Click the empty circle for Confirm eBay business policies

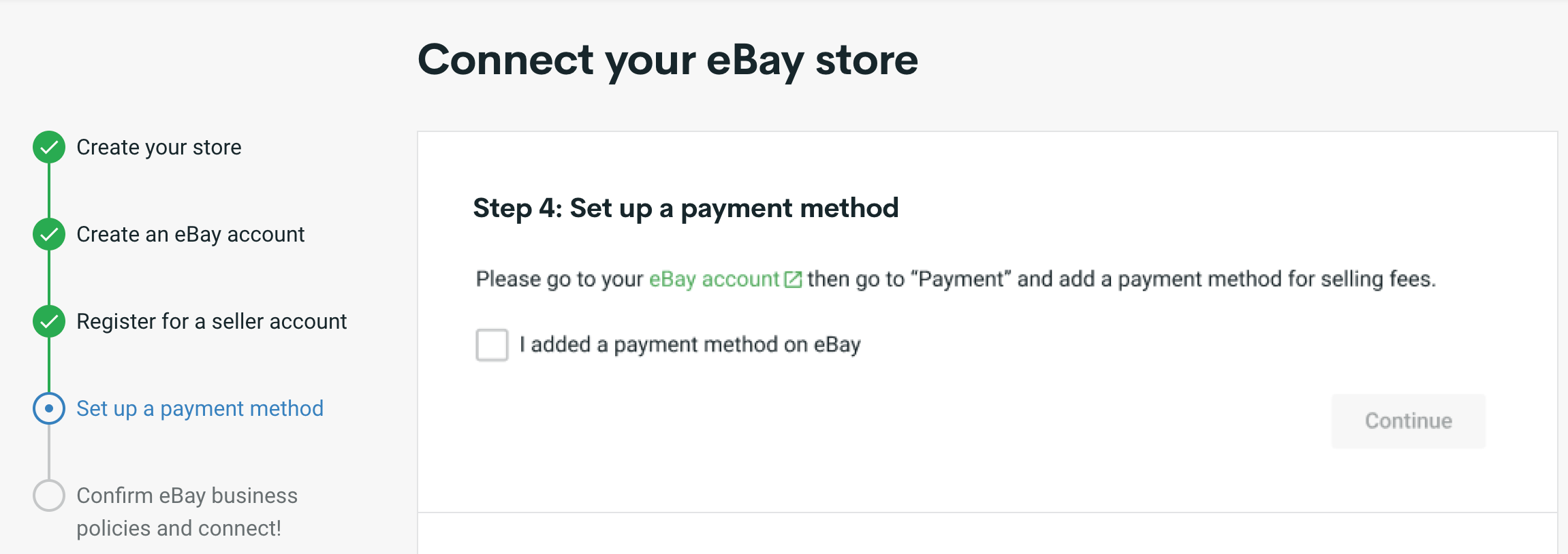(x=48, y=496)
